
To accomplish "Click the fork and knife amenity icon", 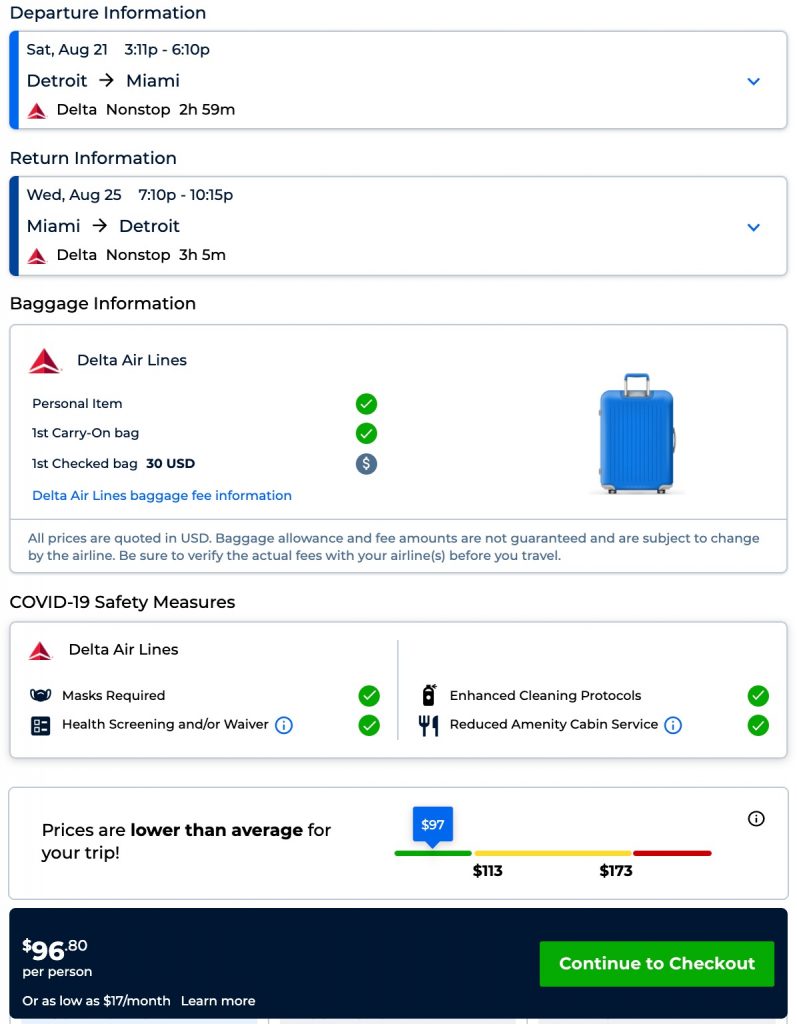I will pos(429,725).
